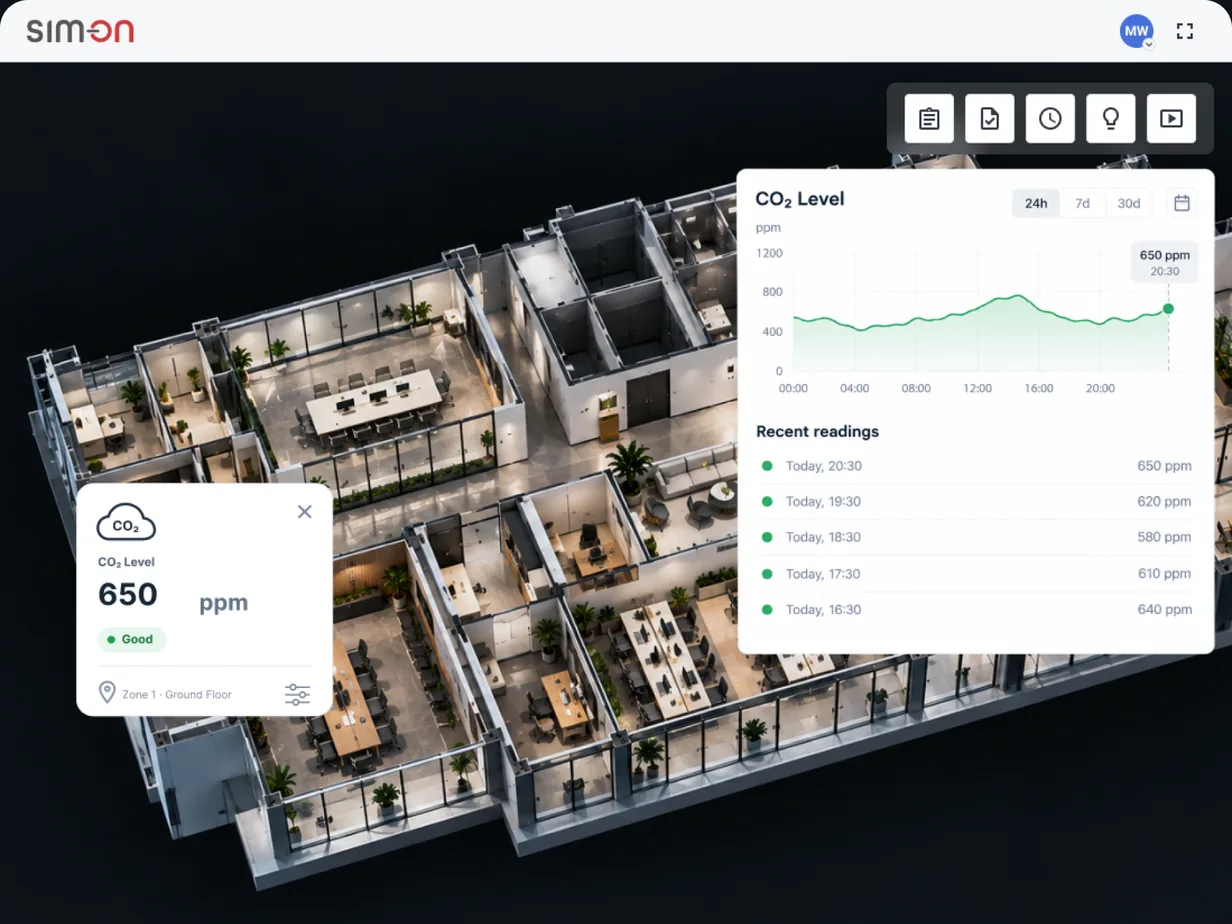Click the 620 ppm reading value
This screenshot has height=924, width=1232.
point(1164,502)
